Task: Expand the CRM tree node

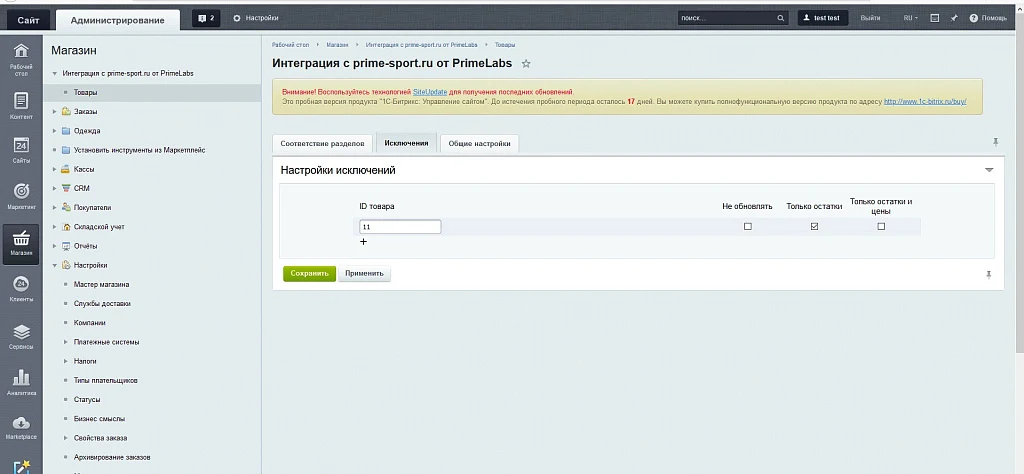Action: (55, 188)
